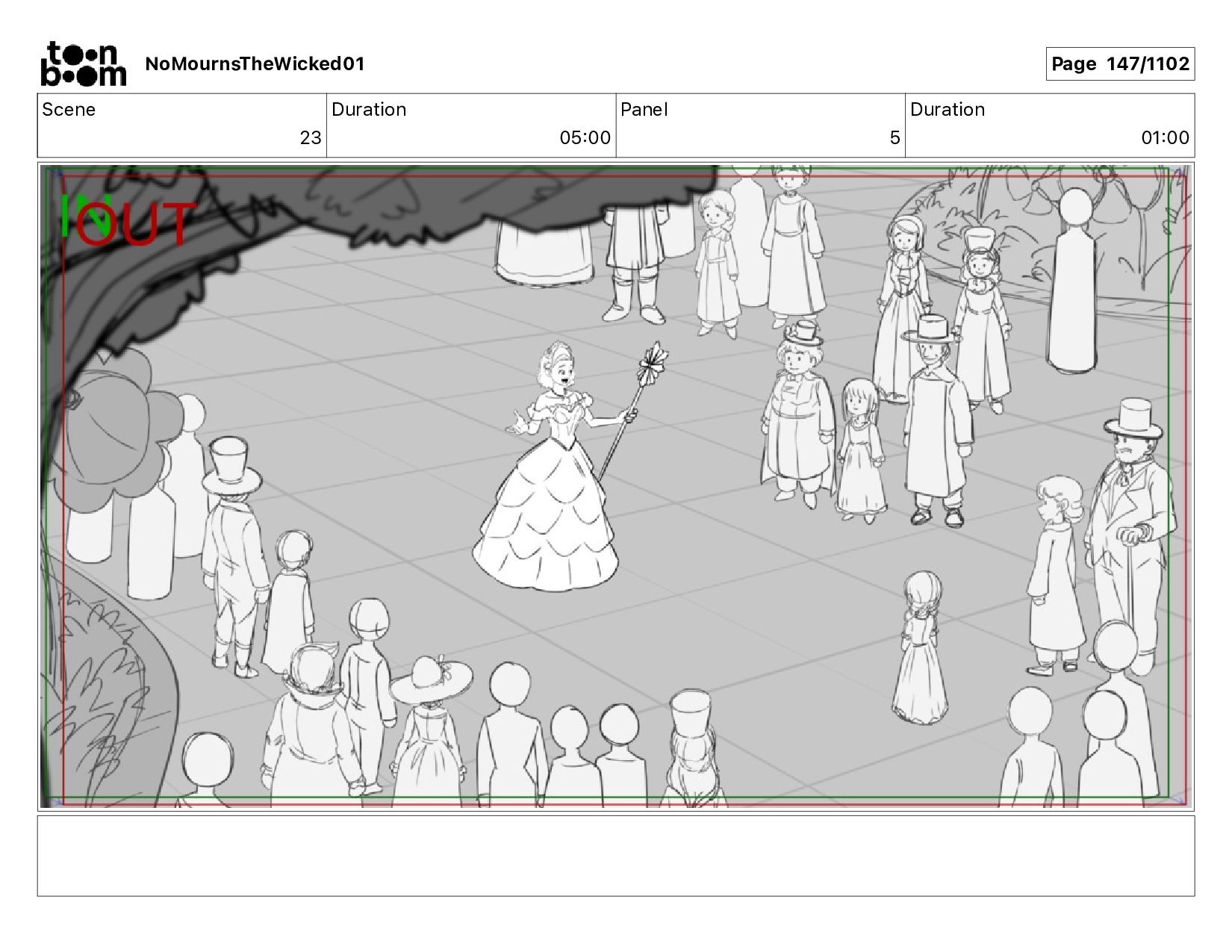
Task: Click the Page 147/1102 indicator
Action: 1120,64
